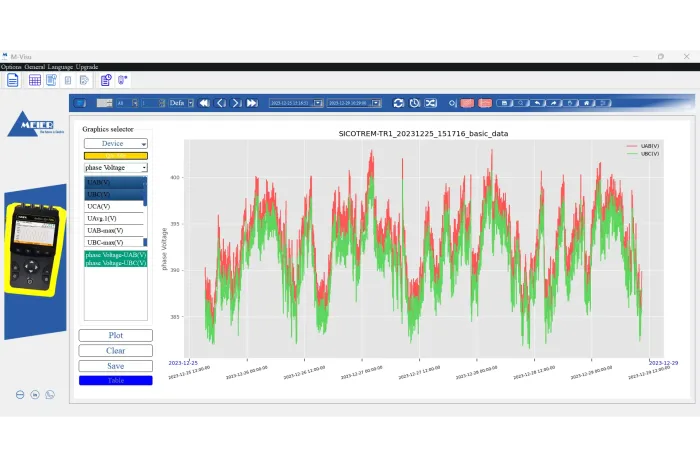Viewport: 700px width, 467px height.
Task: Click the yellow button under Device dropdown
Action: [x=116, y=156]
